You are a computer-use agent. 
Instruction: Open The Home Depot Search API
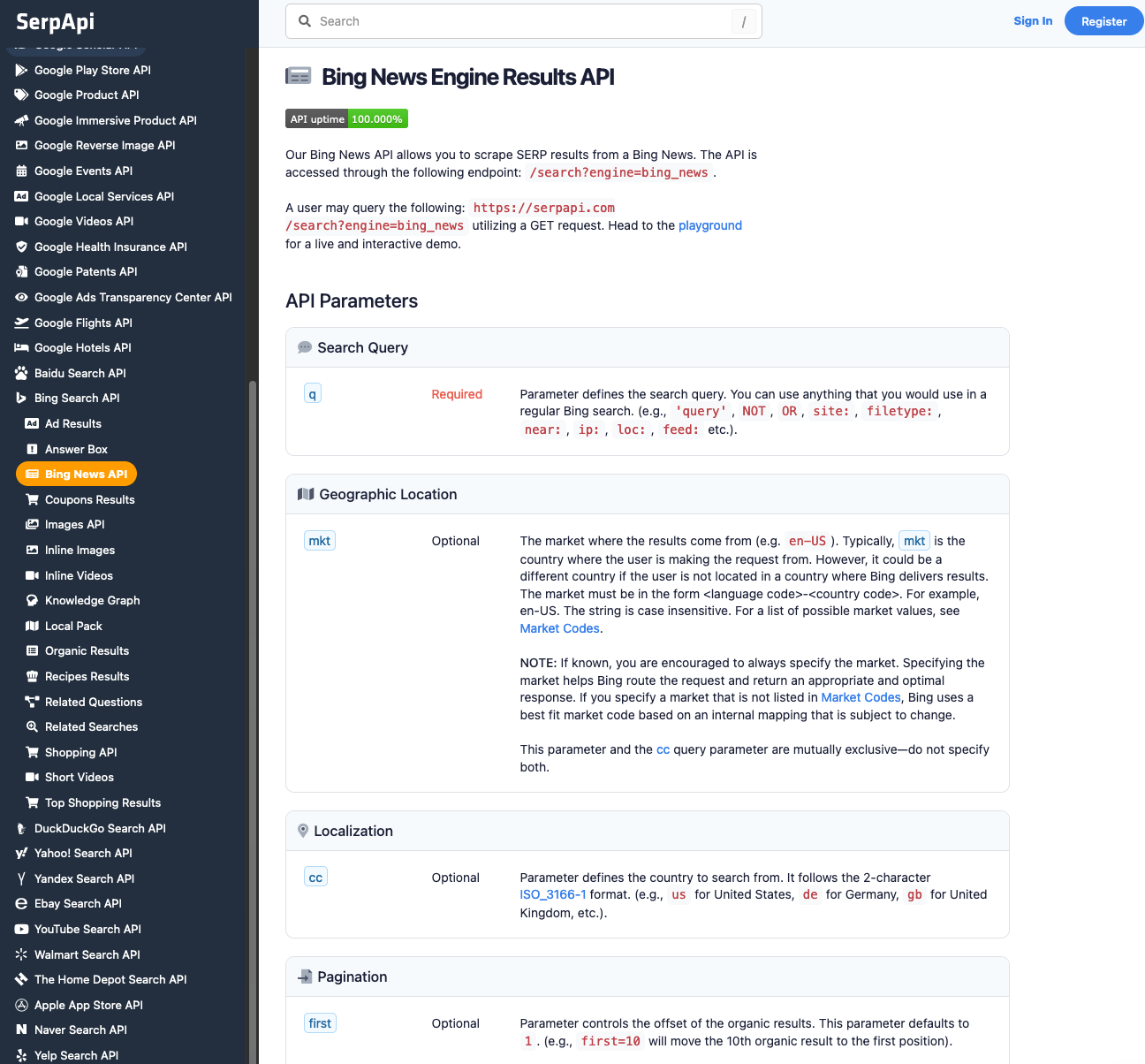110,979
